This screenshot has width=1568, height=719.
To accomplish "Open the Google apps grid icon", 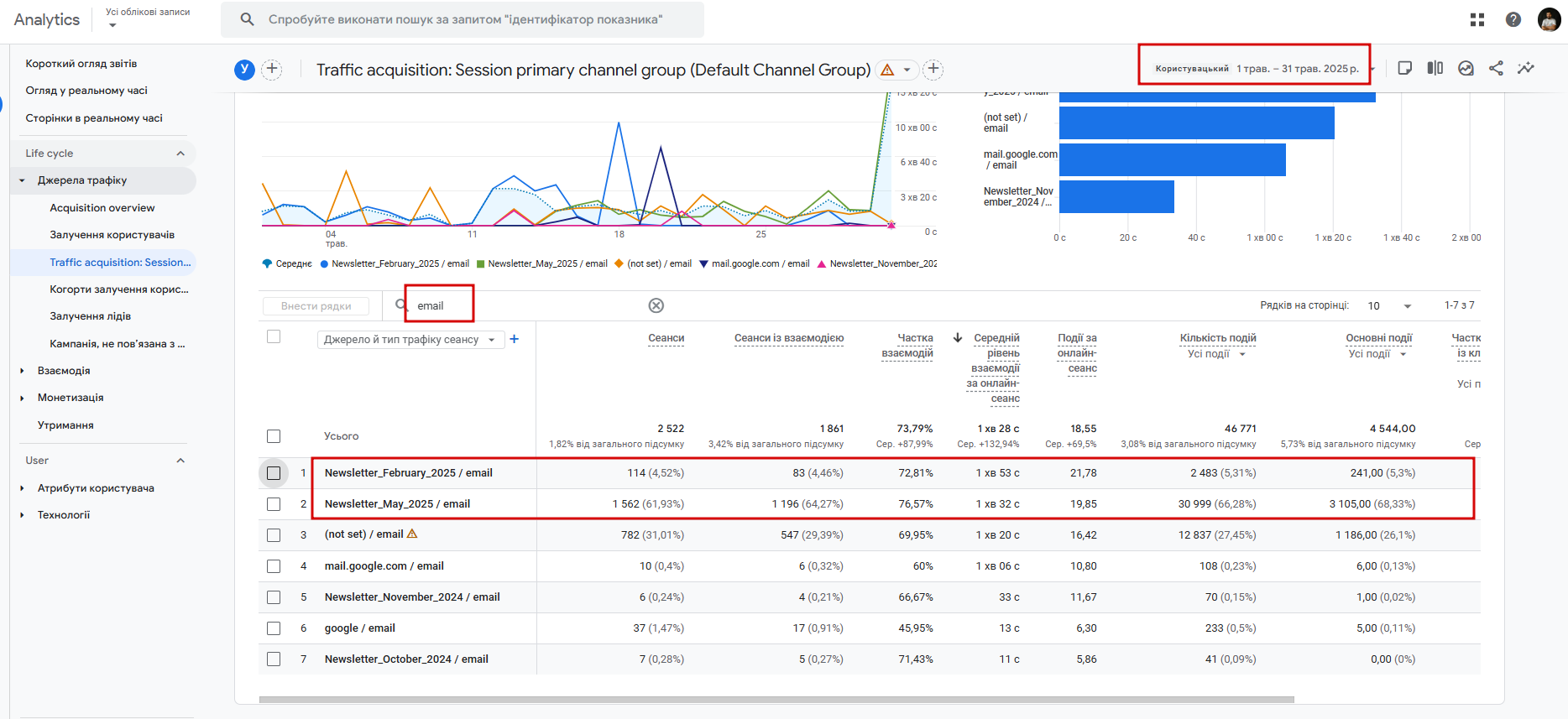I will click(x=1477, y=19).
